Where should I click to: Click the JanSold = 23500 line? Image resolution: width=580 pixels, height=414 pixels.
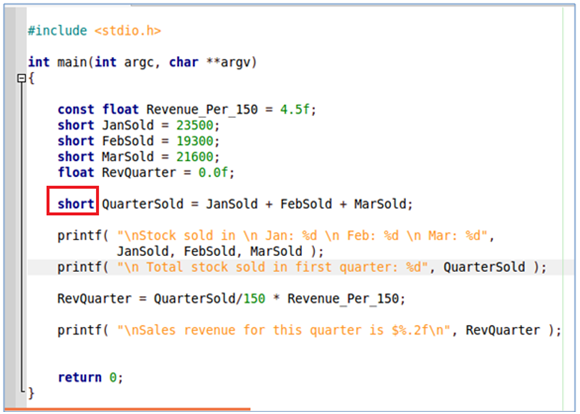tap(139, 125)
